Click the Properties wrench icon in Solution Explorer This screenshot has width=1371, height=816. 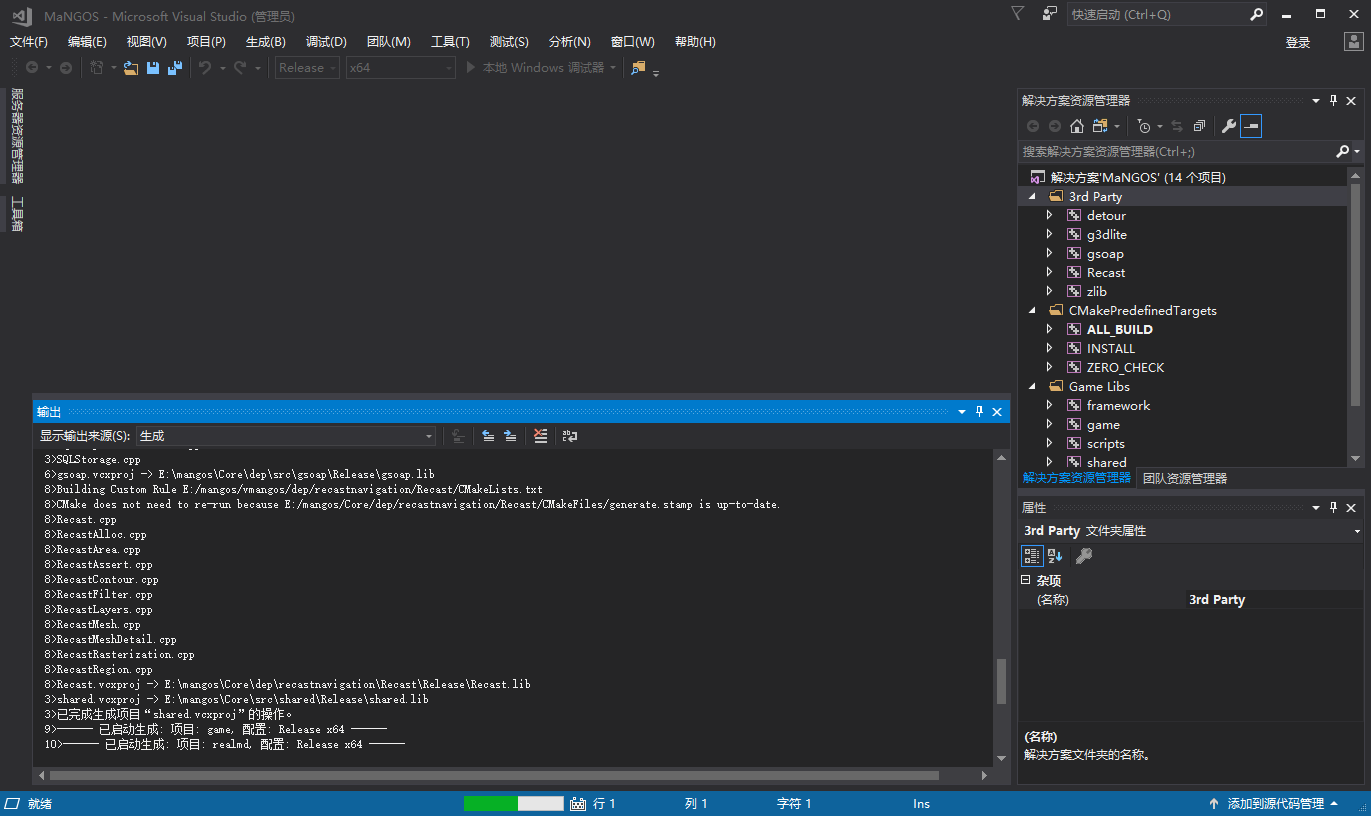pos(1229,126)
